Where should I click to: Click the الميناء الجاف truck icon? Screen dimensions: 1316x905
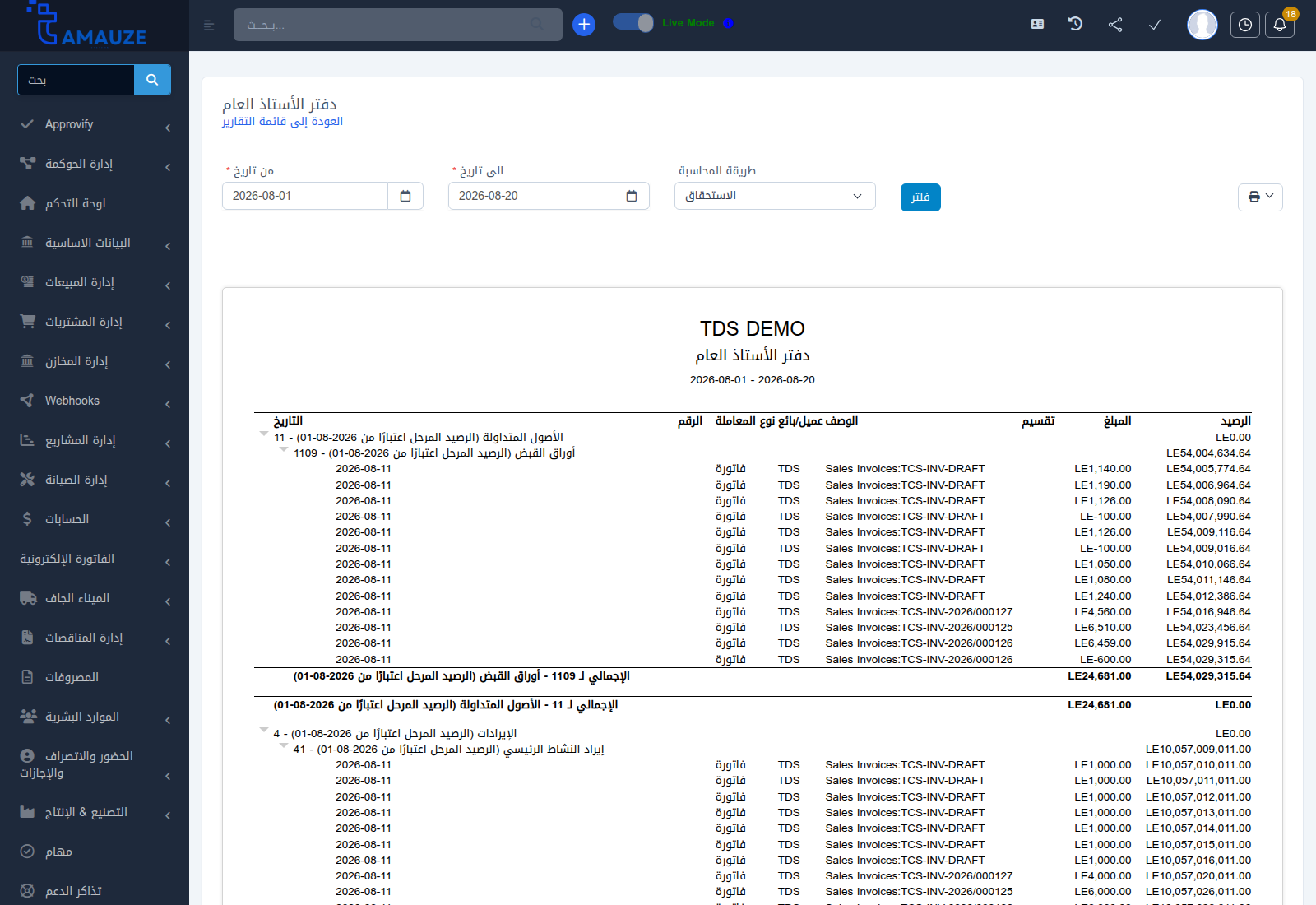(x=28, y=598)
